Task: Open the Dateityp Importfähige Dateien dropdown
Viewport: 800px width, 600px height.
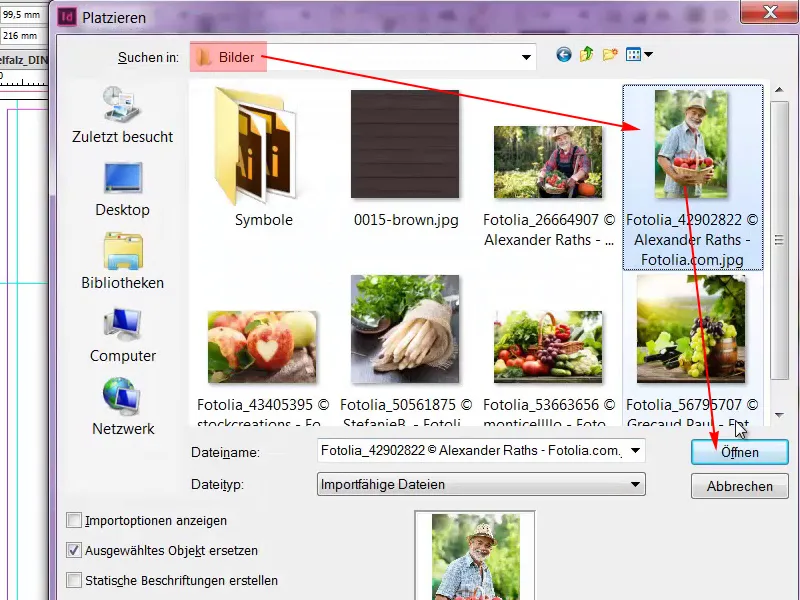Action: click(x=481, y=484)
